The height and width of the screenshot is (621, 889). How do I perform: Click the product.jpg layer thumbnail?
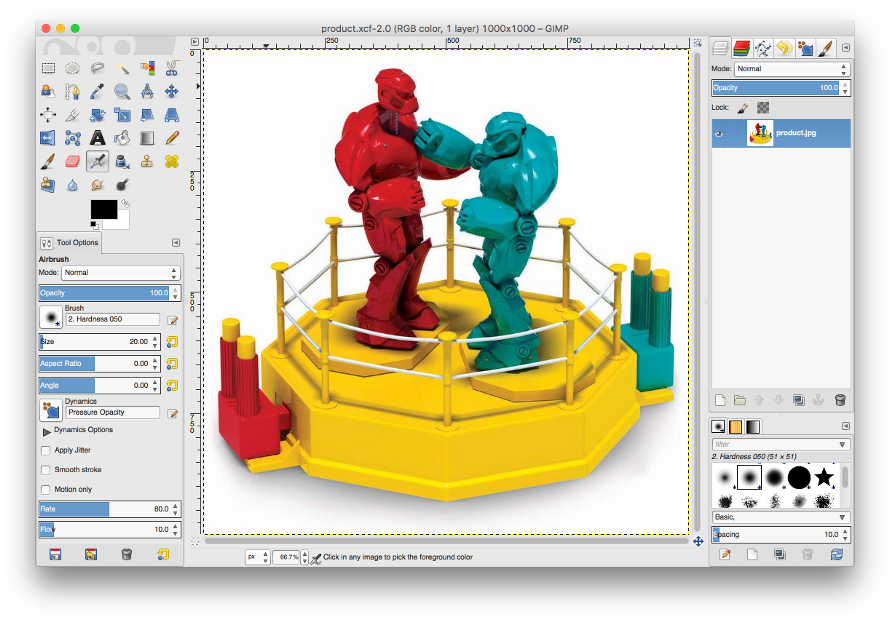[759, 131]
